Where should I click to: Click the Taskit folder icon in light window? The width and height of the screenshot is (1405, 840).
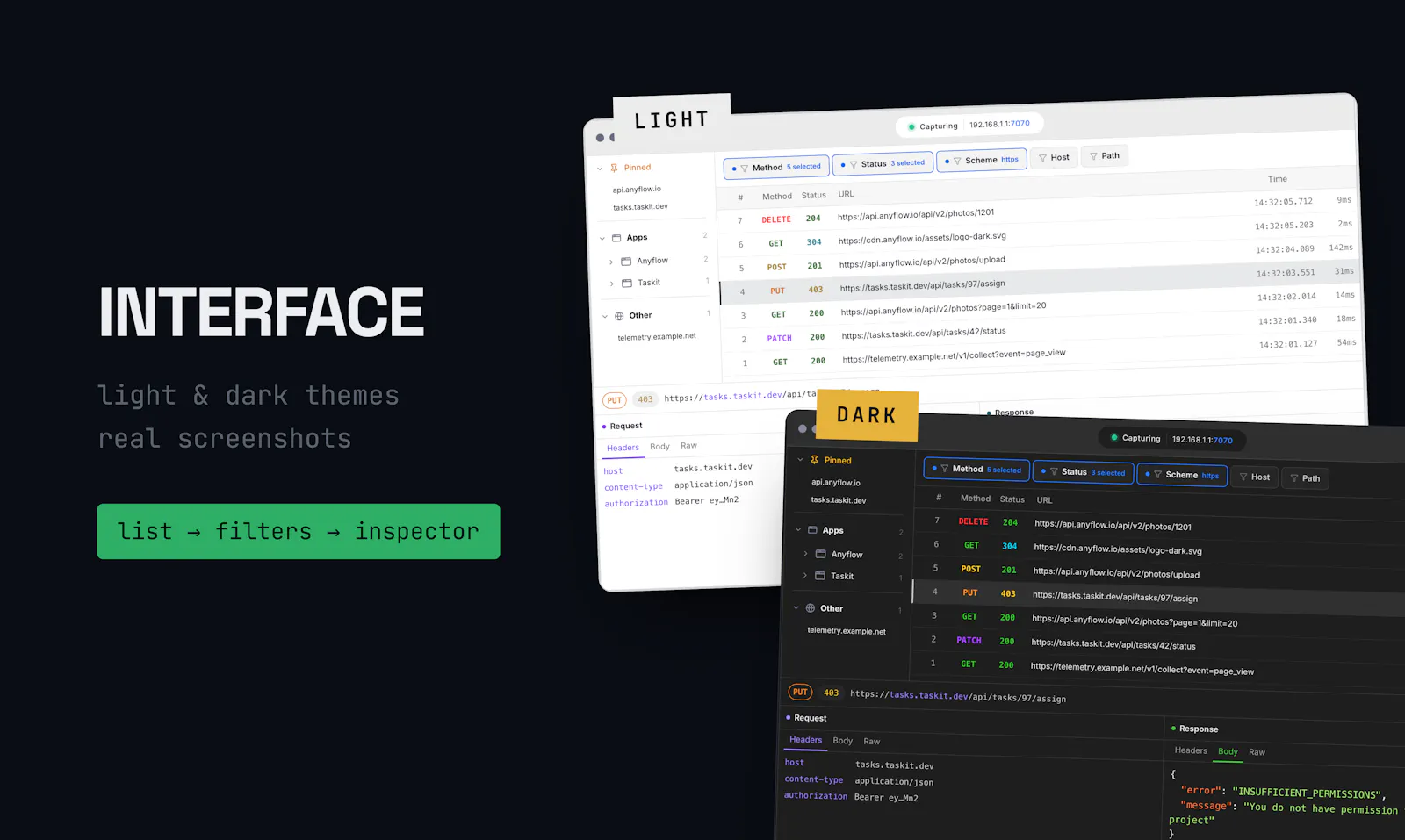(627, 283)
